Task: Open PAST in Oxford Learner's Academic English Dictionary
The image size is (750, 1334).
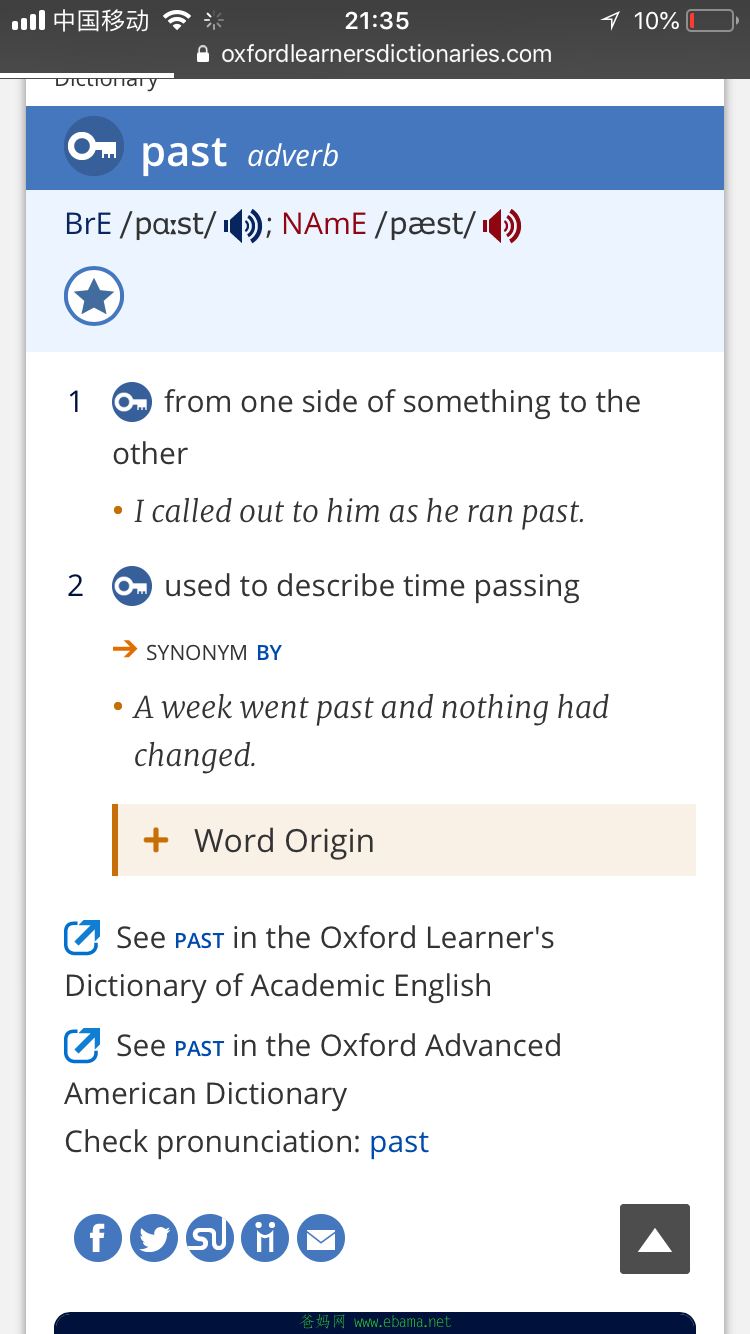Action: click(199, 940)
